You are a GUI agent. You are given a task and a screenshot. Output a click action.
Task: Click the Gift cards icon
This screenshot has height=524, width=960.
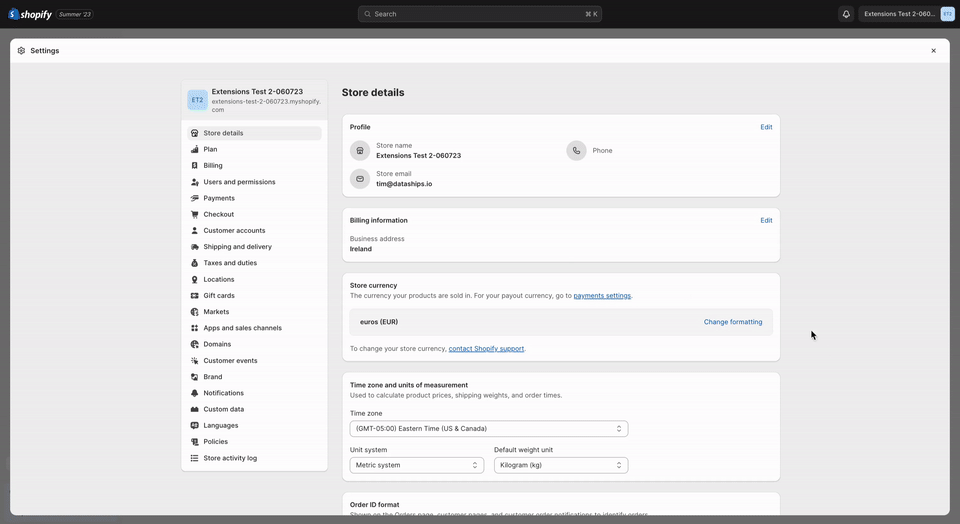pyautogui.click(x=195, y=296)
